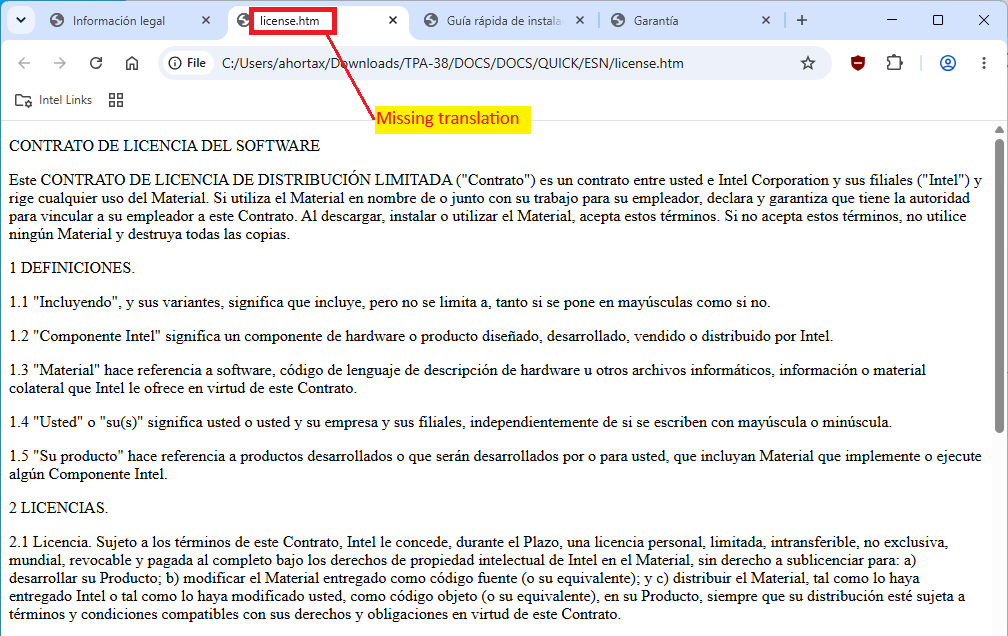This screenshot has width=1008, height=636.
Task: Click the paragraph starting 1.4 "Usted"
Action: tap(451, 422)
